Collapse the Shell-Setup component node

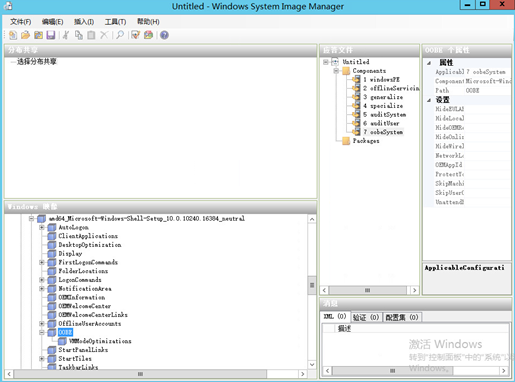pyautogui.click(x=31, y=219)
